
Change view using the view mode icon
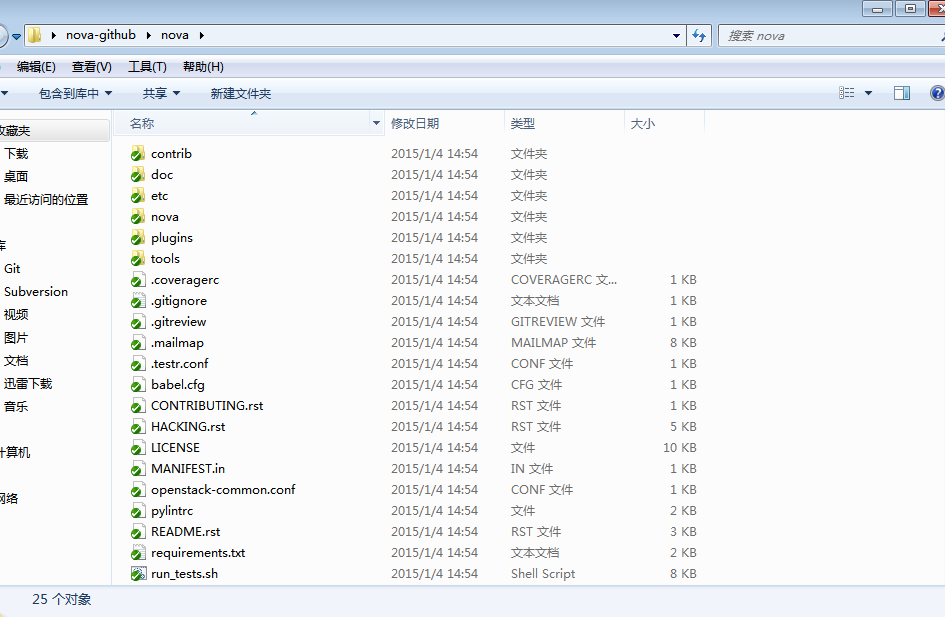point(847,93)
